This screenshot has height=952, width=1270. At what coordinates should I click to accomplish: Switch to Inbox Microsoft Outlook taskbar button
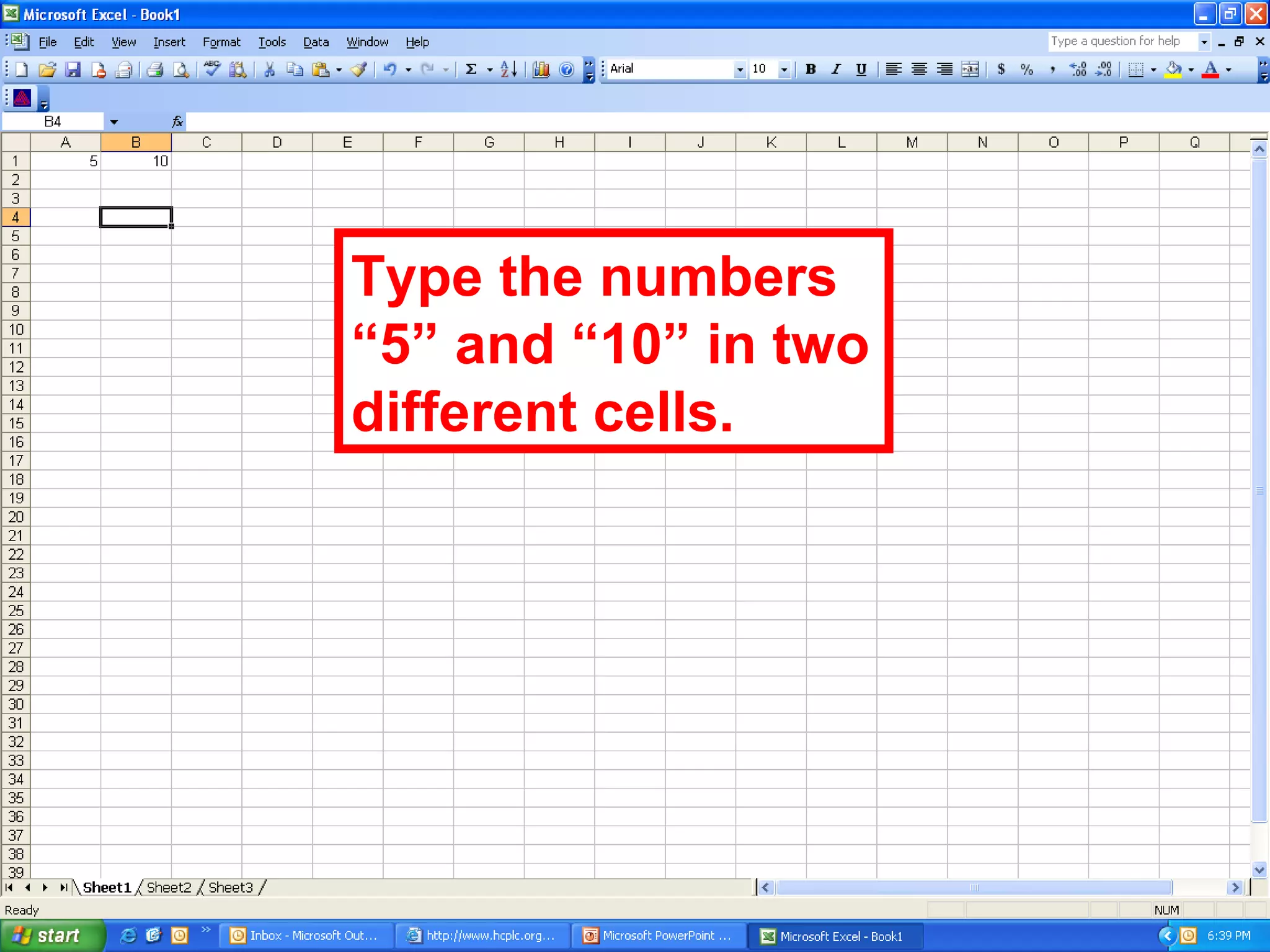[x=306, y=935]
